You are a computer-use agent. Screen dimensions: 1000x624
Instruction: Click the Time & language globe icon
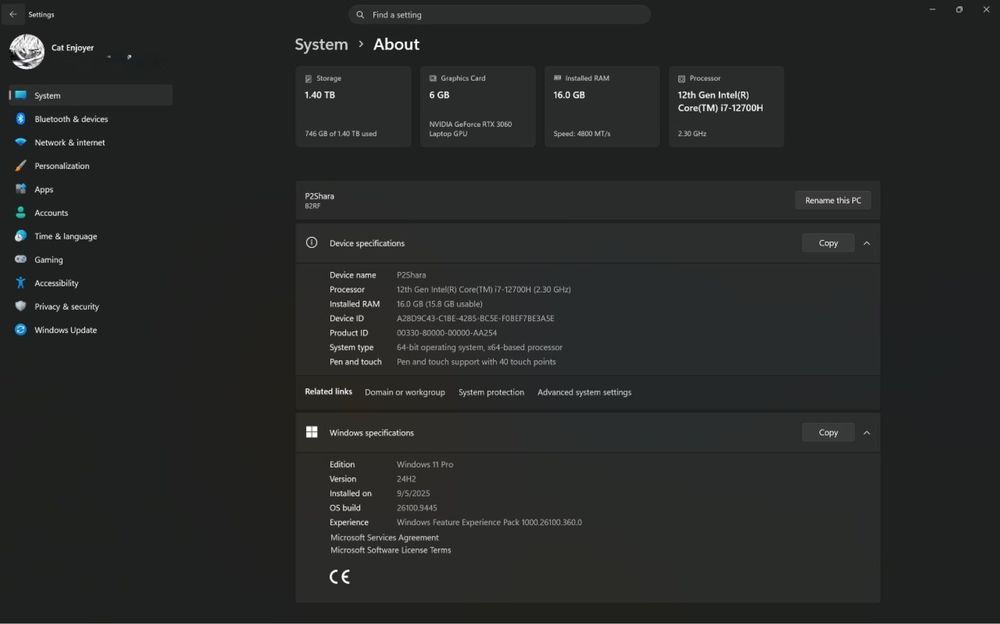click(21, 236)
